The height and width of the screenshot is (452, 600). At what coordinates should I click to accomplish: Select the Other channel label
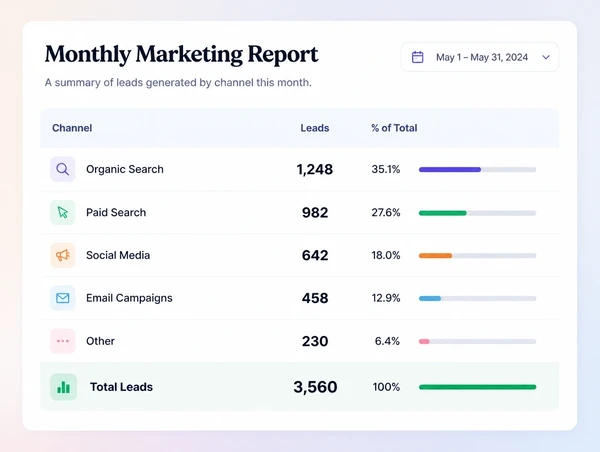[x=100, y=341]
